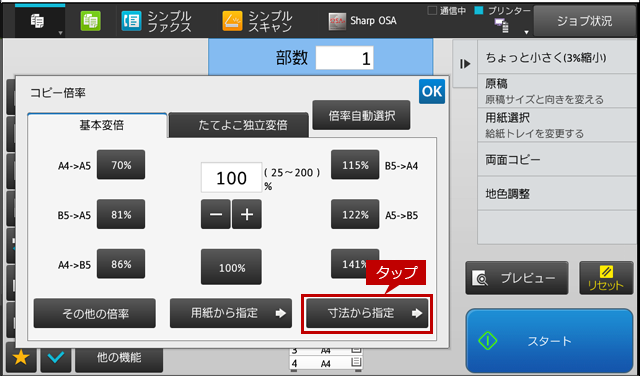Image resolution: width=640 pixels, height=376 pixels.
Task: Open シンプルファクス mode
Action: click(156, 21)
